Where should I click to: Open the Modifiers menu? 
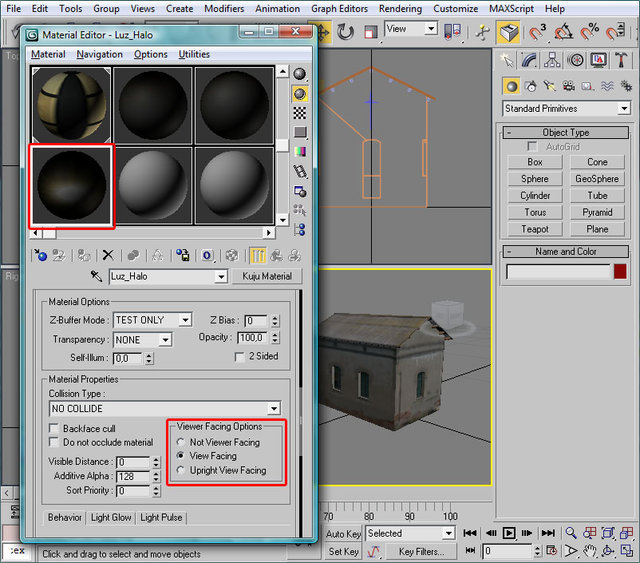[224, 8]
